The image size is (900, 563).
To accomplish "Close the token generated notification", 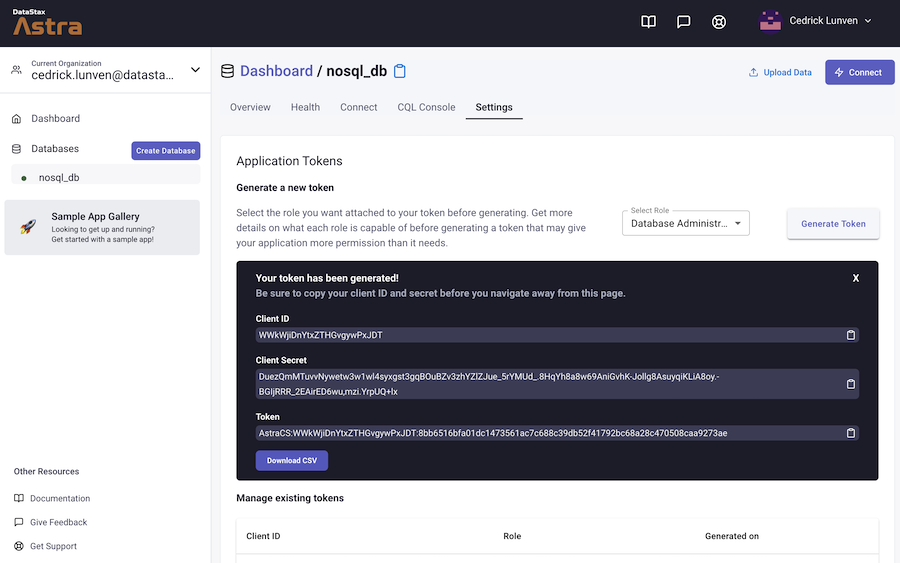I will pyautogui.click(x=856, y=278).
